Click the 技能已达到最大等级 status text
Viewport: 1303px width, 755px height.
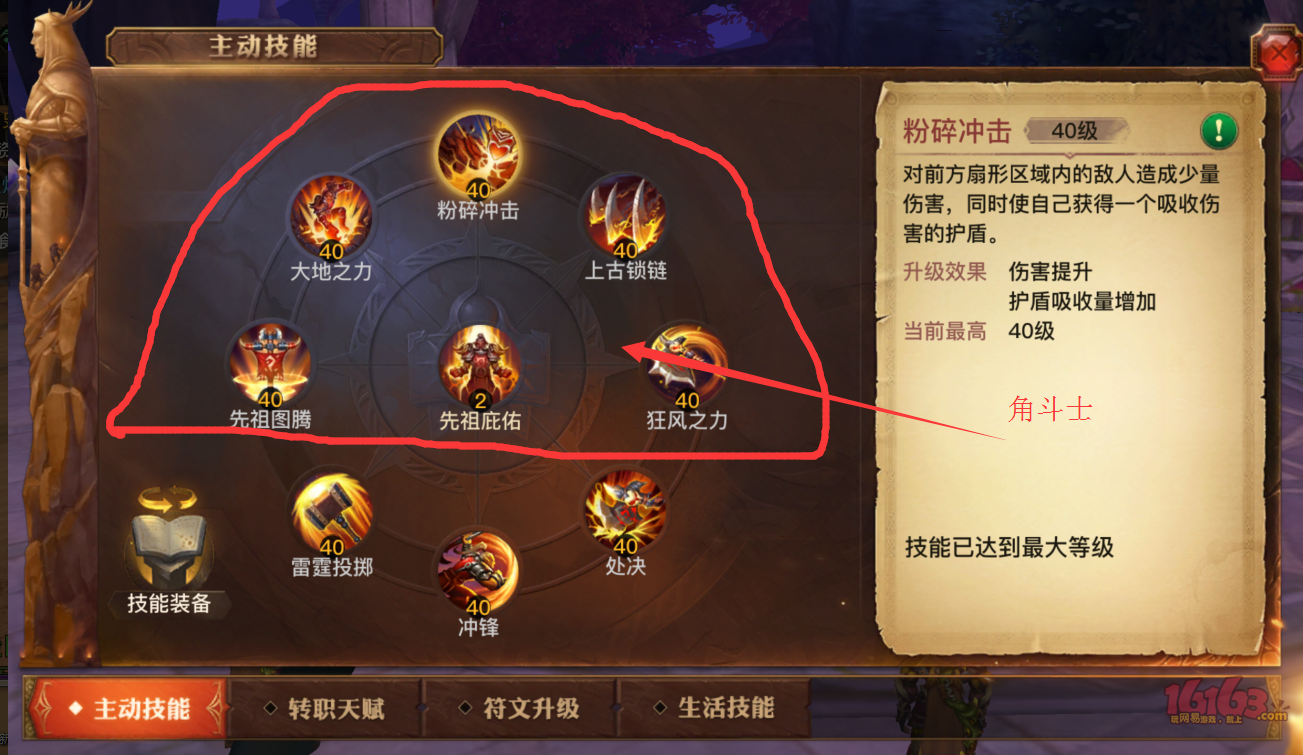(1009, 547)
